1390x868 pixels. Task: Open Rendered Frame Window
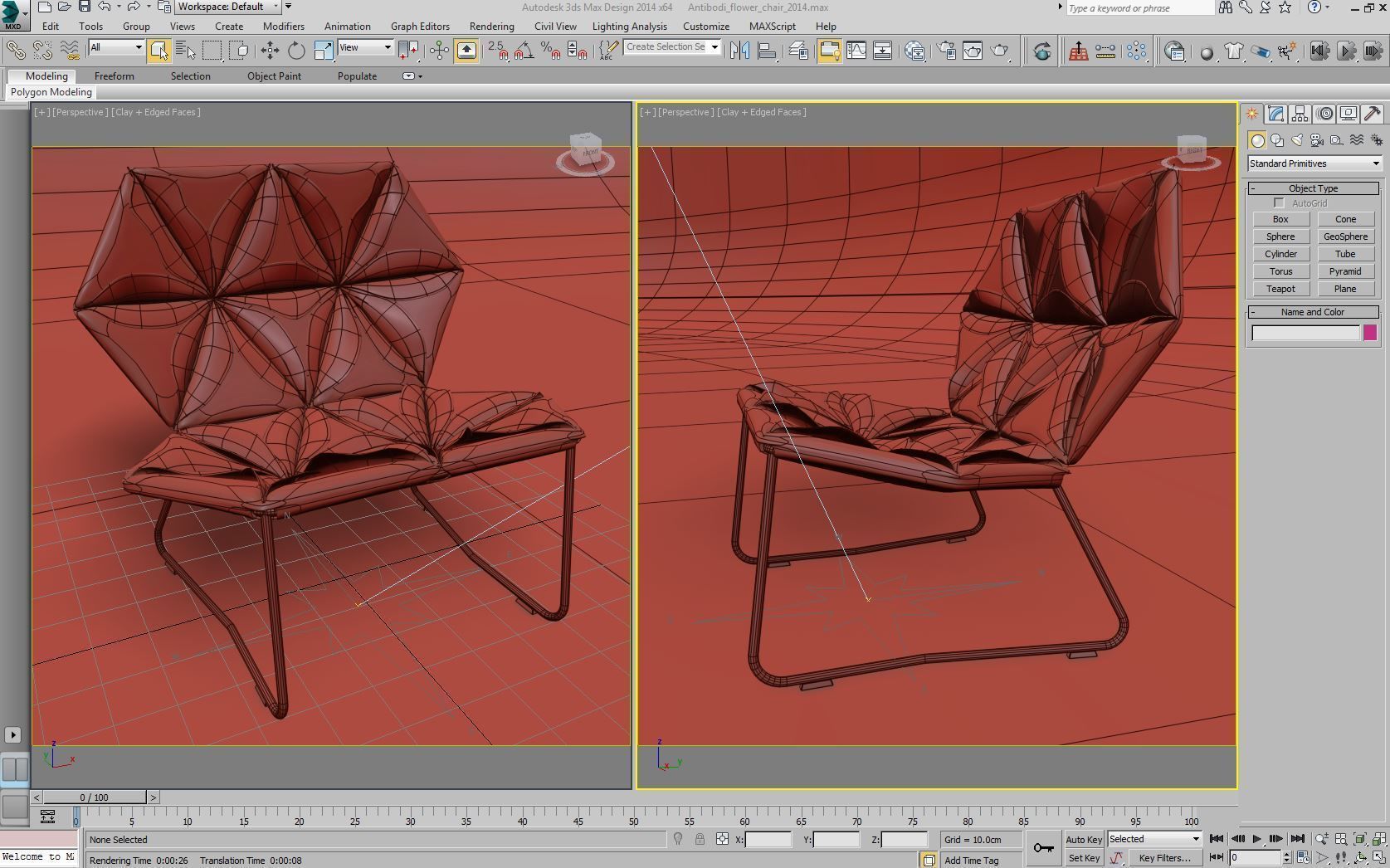pos(973,51)
